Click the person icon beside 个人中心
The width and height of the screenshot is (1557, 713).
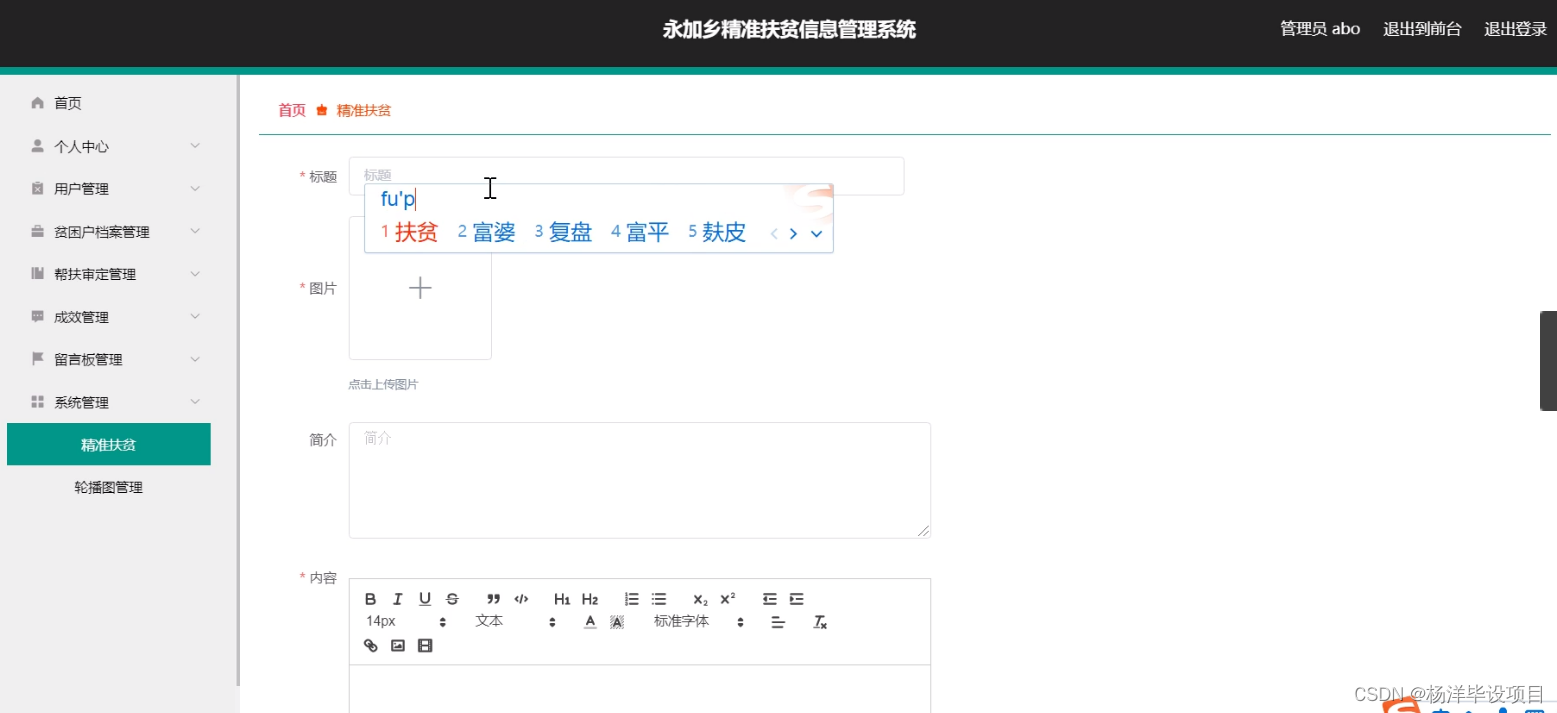point(38,146)
